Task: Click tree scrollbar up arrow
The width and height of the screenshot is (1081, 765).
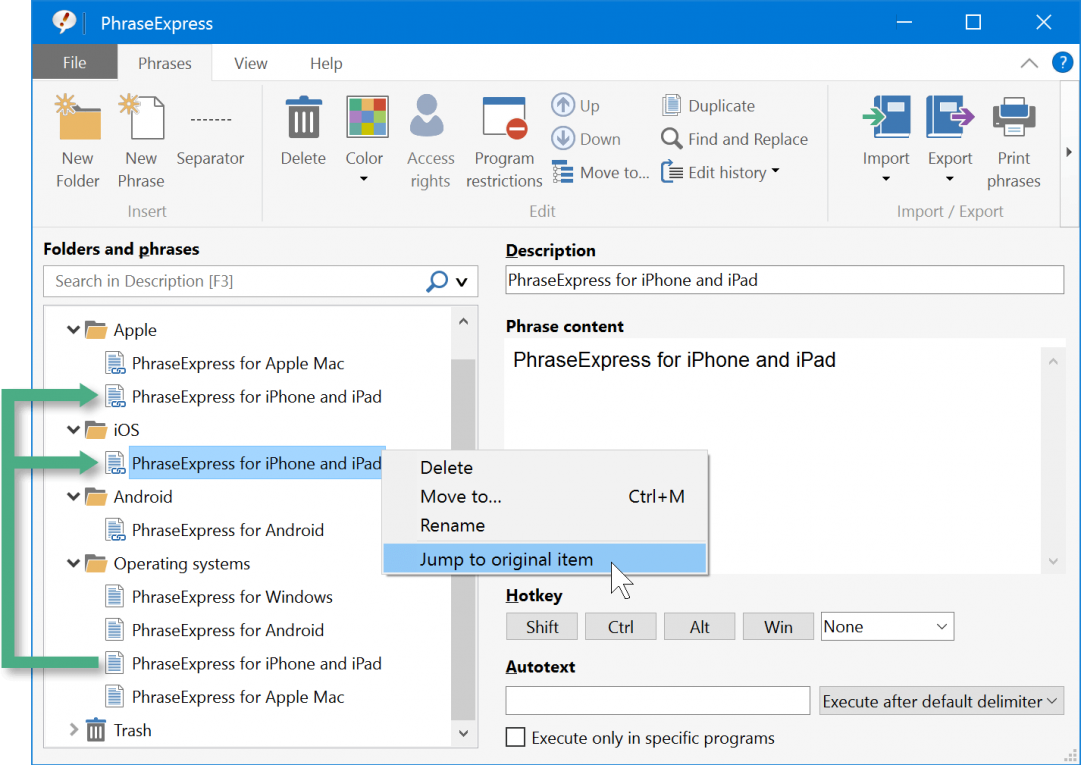Action: coord(463,321)
